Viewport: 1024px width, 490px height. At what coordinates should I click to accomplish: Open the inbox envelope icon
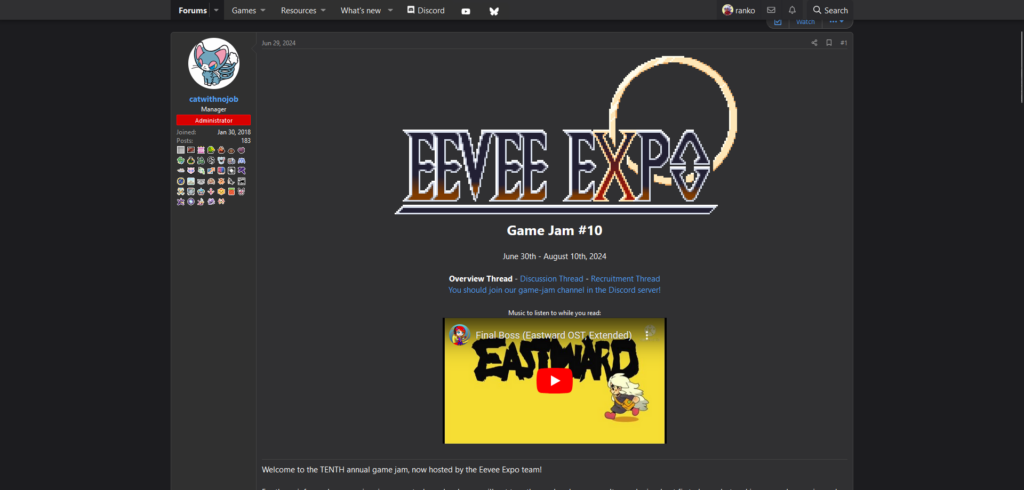[771, 10]
